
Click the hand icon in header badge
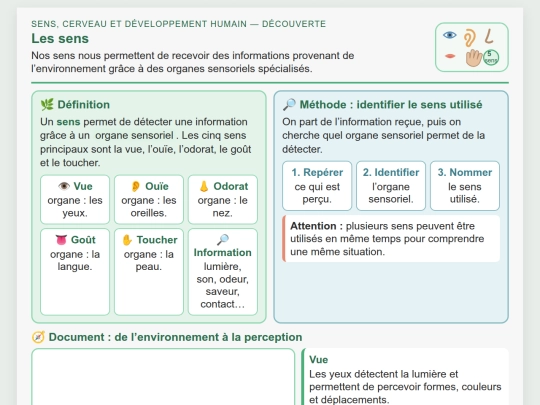pos(474,58)
